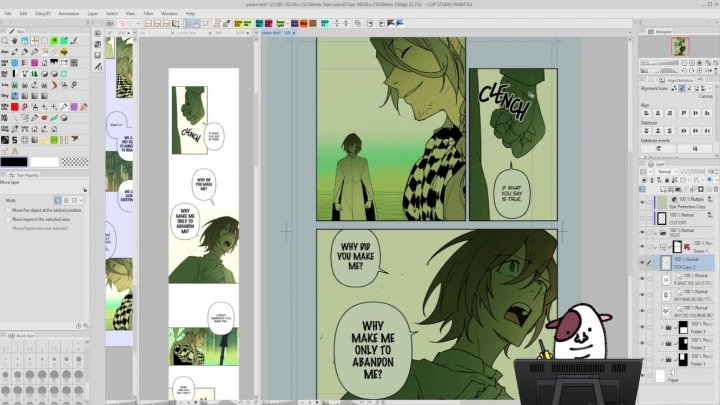Adjust the layer opacity slider
Viewport: 720px width, 405px height.
693,172
